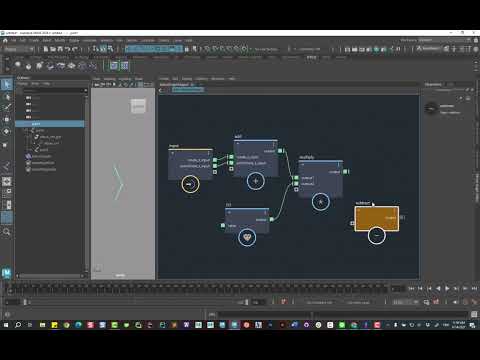The width and height of the screenshot is (480, 360).
Task: Click the minus circle icon under subtract node
Action: pos(377,235)
